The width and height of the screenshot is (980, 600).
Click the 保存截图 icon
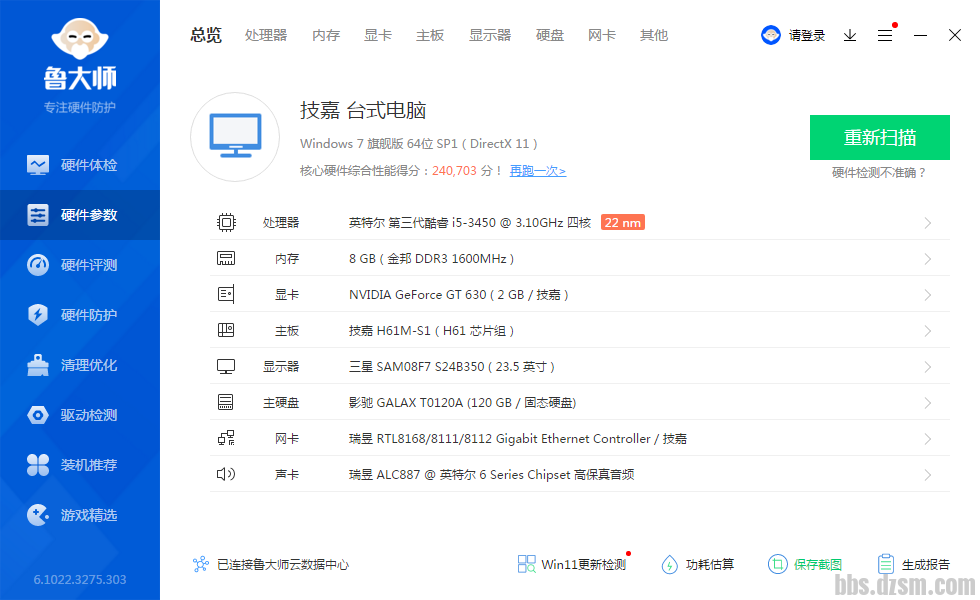click(x=777, y=565)
